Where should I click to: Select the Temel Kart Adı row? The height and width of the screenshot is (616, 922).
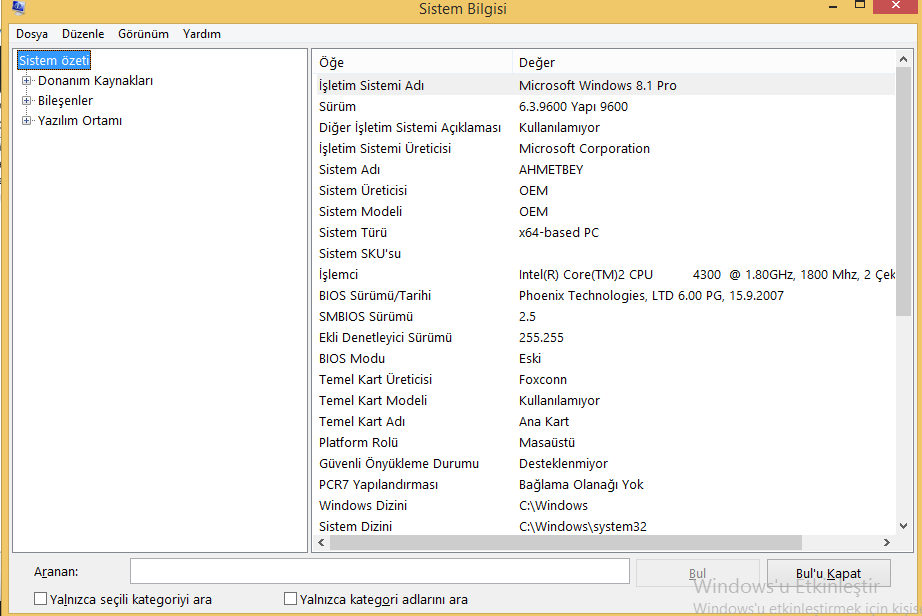(x=604, y=421)
